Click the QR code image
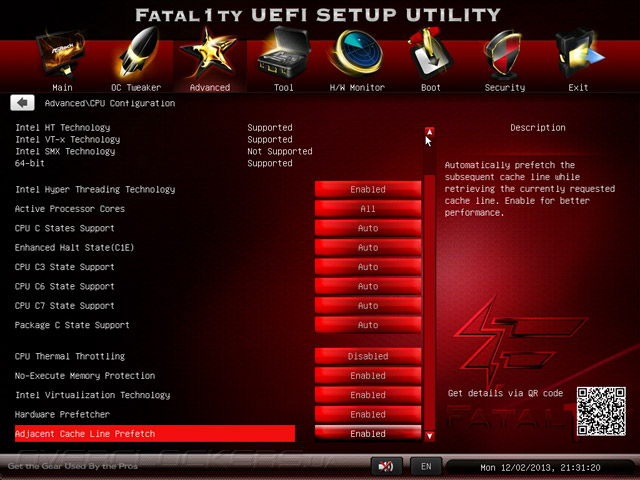Viewport: 640px width, 480px height. point(601,411)
